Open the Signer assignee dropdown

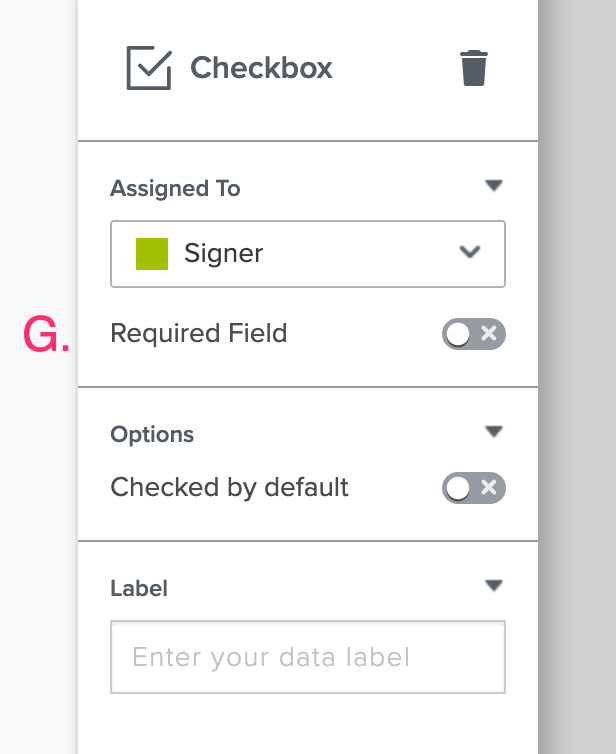(308, 254)
